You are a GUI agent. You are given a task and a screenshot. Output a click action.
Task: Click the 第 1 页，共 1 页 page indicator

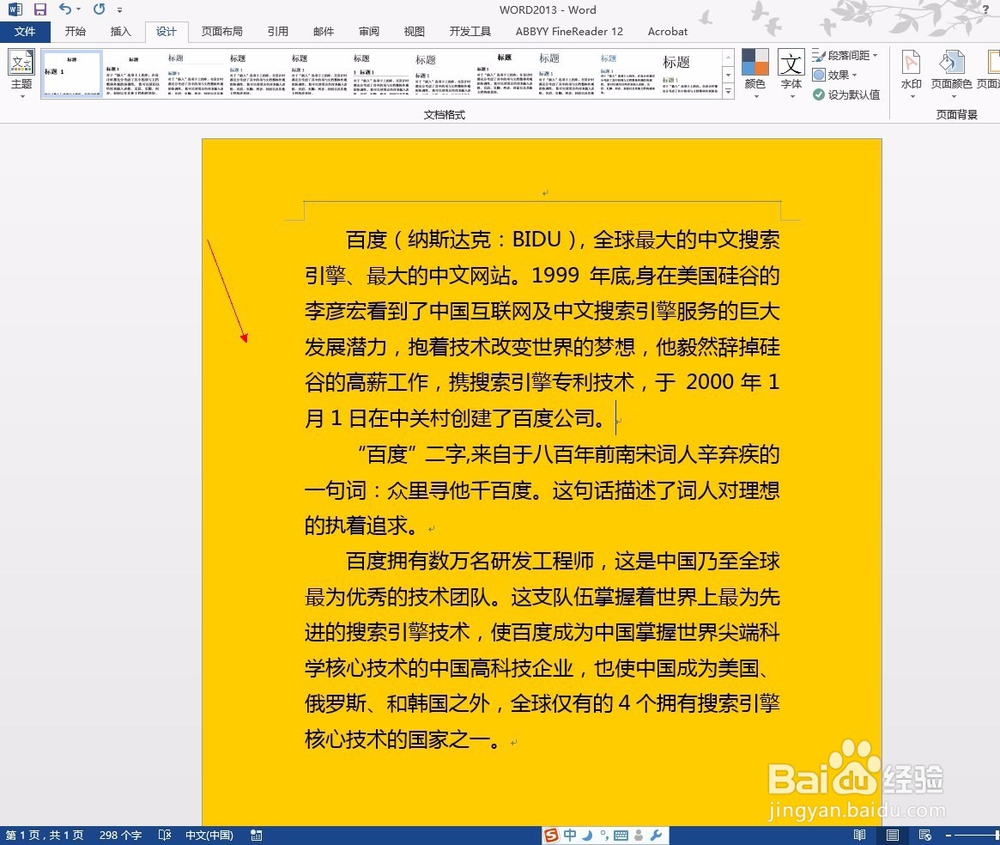tap(45, 835)
